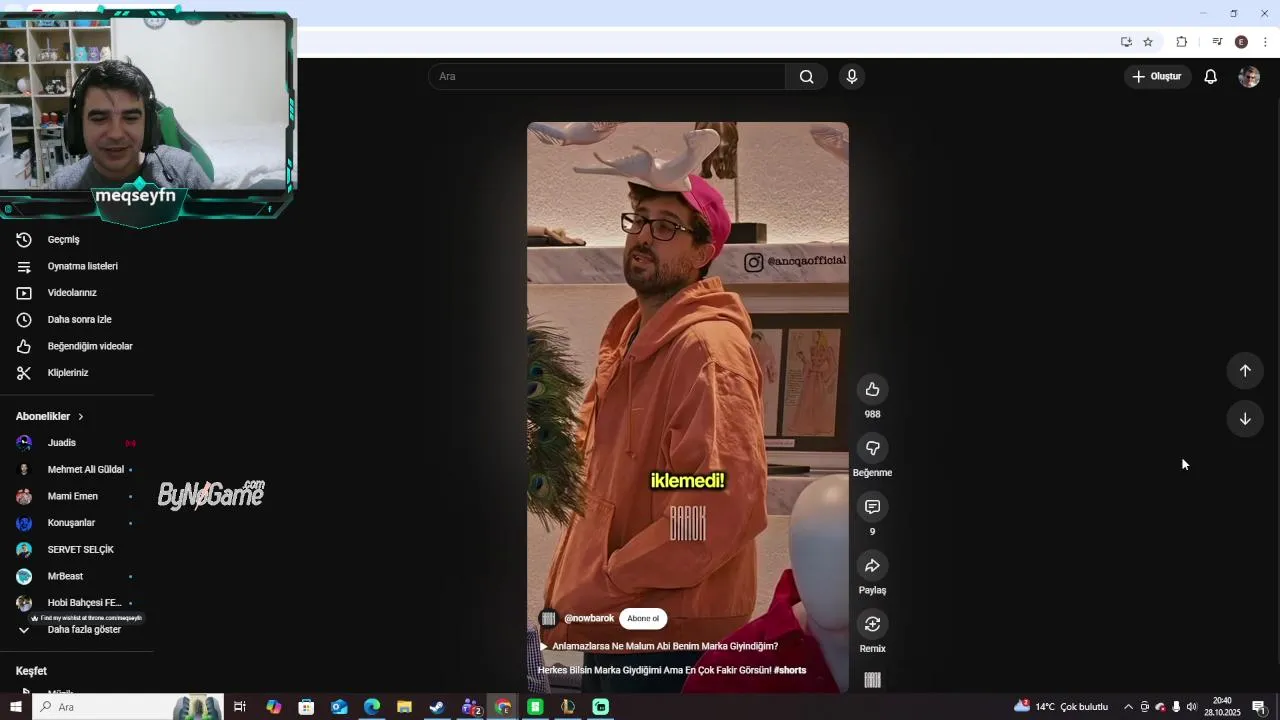The height and width of the screenshot is (720, 1280).
Task: Open Outlook from the taskbar
Action: tap(339, 707)
